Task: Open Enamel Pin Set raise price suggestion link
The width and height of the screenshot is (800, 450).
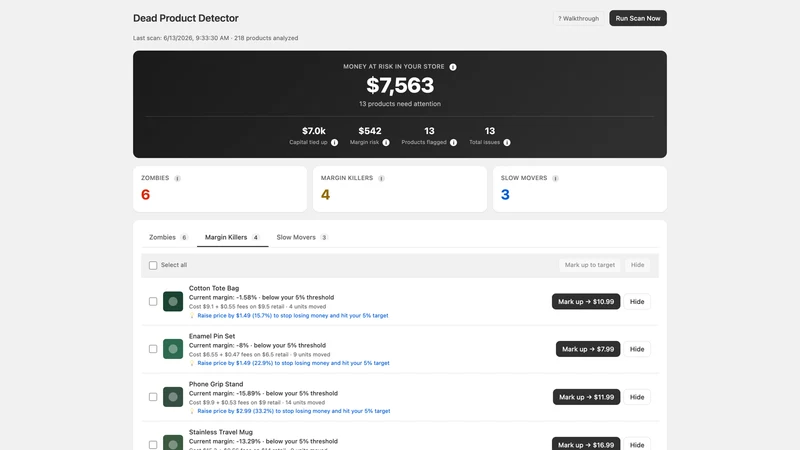Action: [293, 363]
